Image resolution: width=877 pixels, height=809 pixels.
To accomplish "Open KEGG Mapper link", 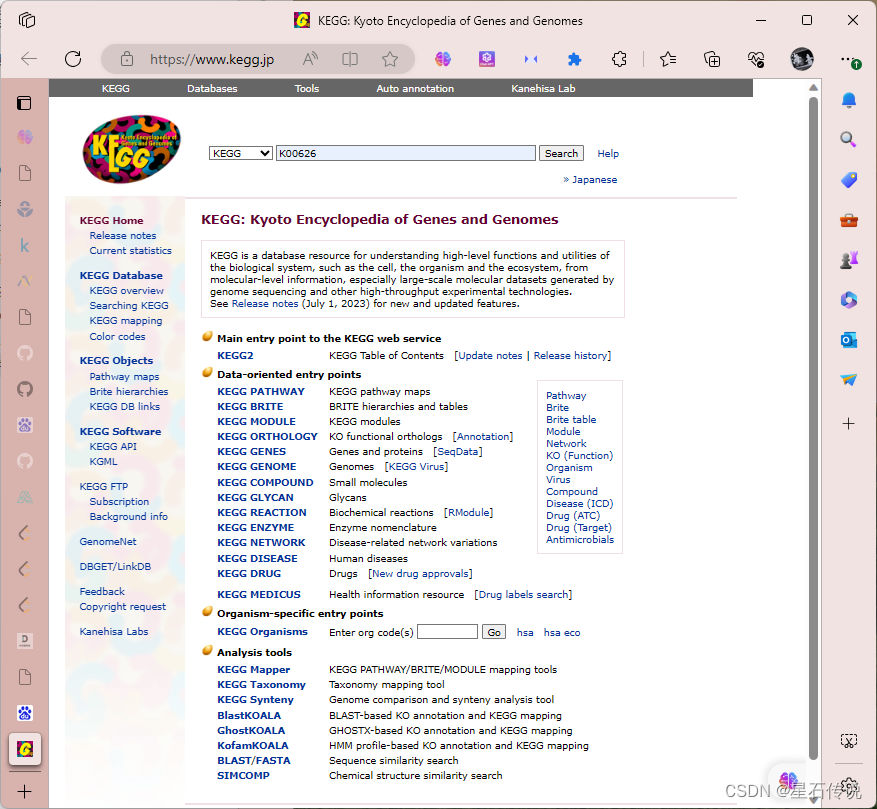I will 253,670.
